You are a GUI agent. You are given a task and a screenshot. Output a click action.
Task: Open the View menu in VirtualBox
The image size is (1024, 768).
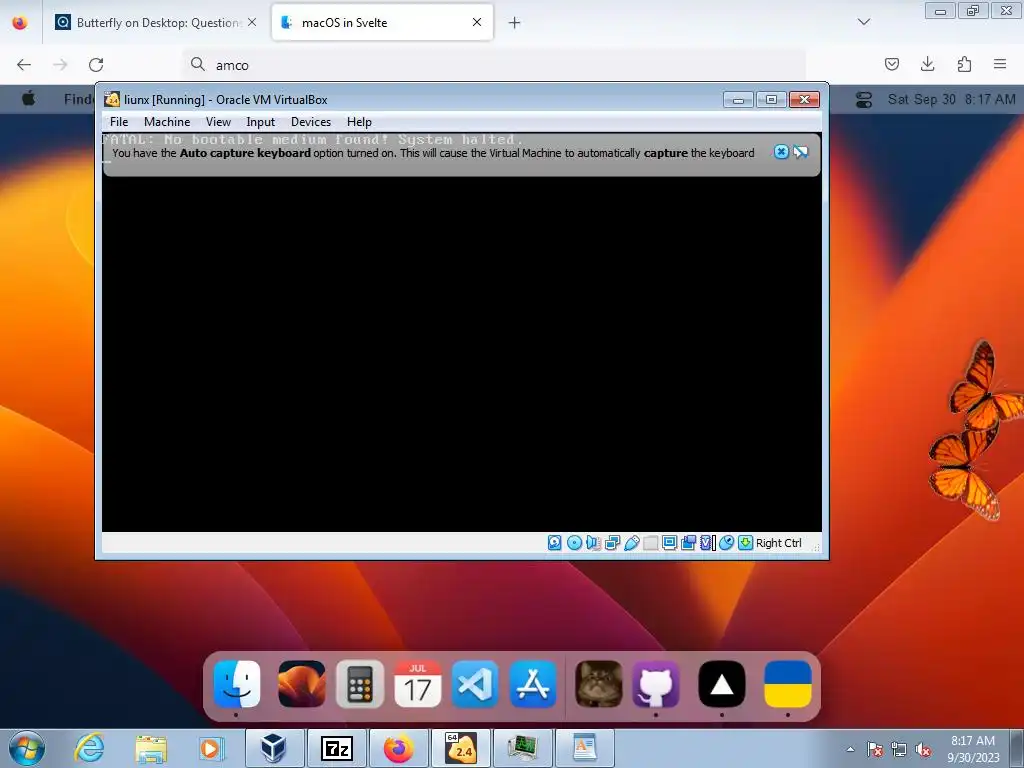218,122
